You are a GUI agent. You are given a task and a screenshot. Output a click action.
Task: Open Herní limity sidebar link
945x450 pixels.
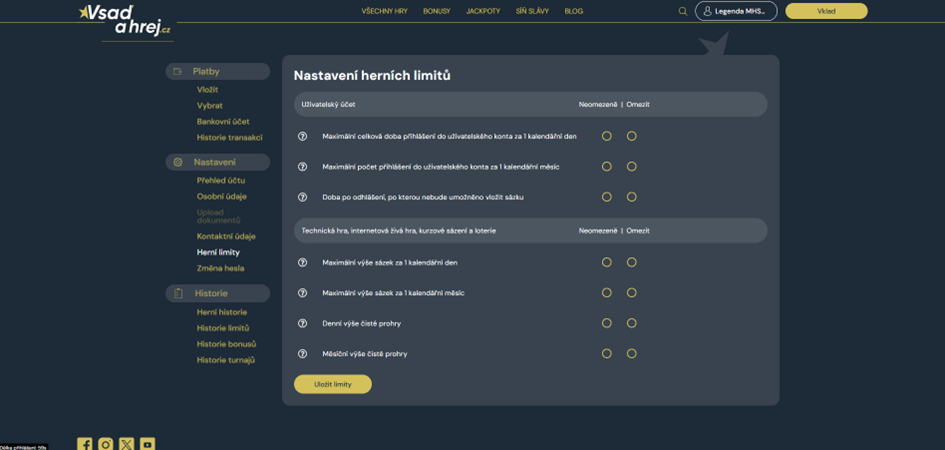pos(218,252)
